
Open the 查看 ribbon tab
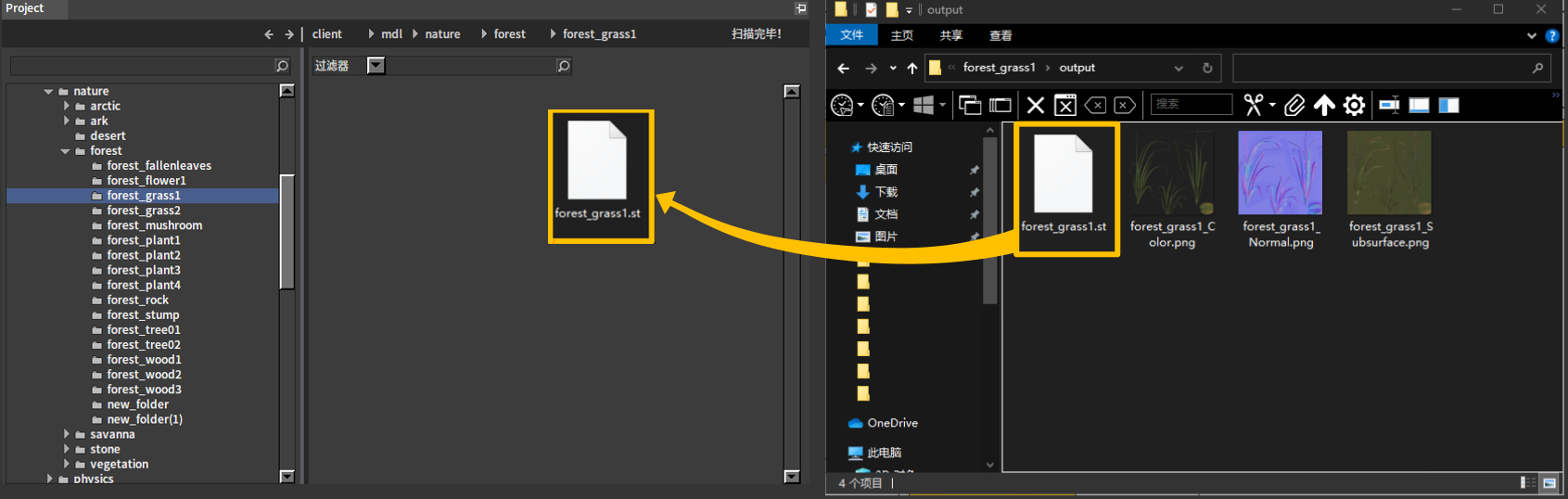tap(1000, 35)
